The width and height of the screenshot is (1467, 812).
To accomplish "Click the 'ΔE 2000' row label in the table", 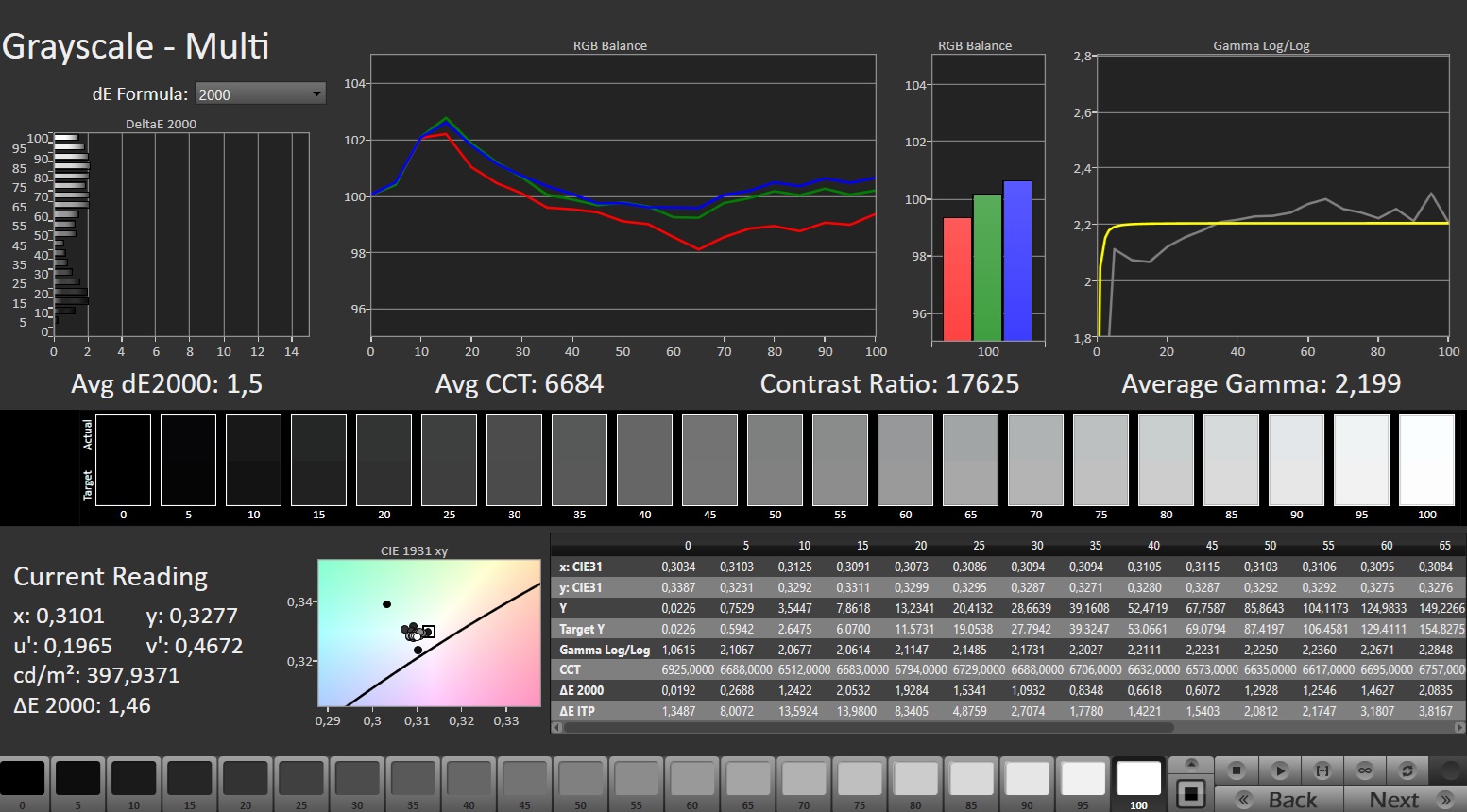I will point(581,690).
